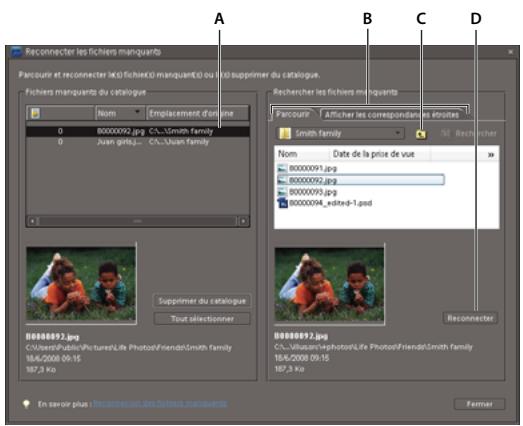Click the Fermer button
523x426 pixels.
point(479,404)
